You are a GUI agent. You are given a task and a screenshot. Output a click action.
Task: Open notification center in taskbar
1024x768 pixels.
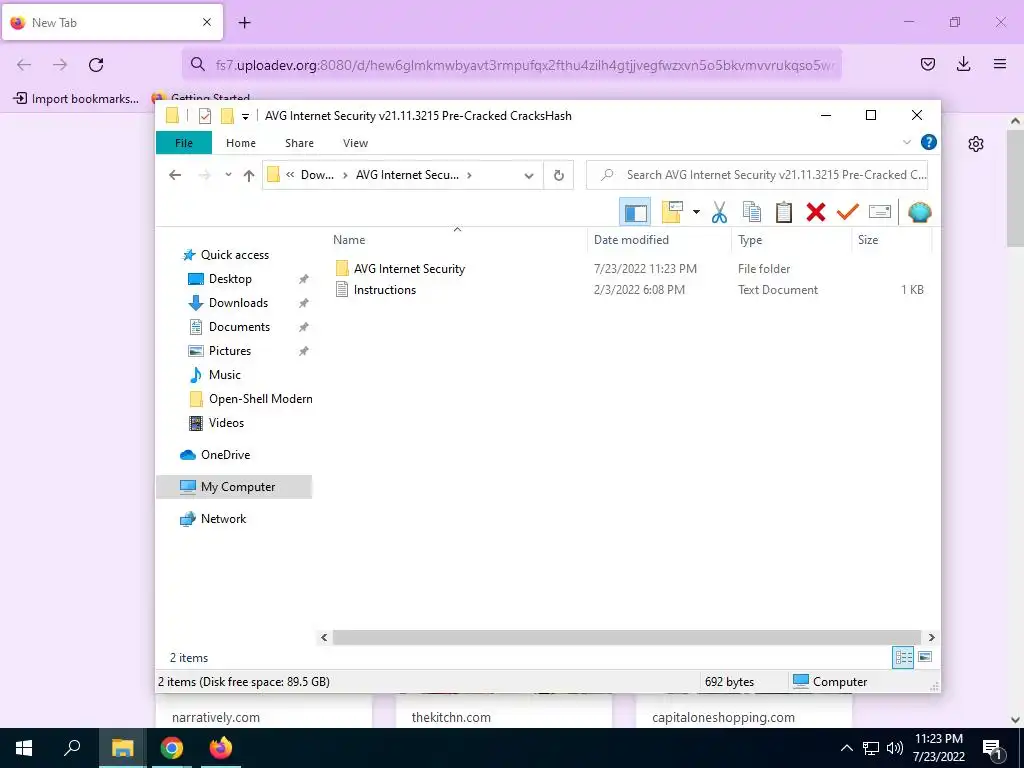[993, 748]
